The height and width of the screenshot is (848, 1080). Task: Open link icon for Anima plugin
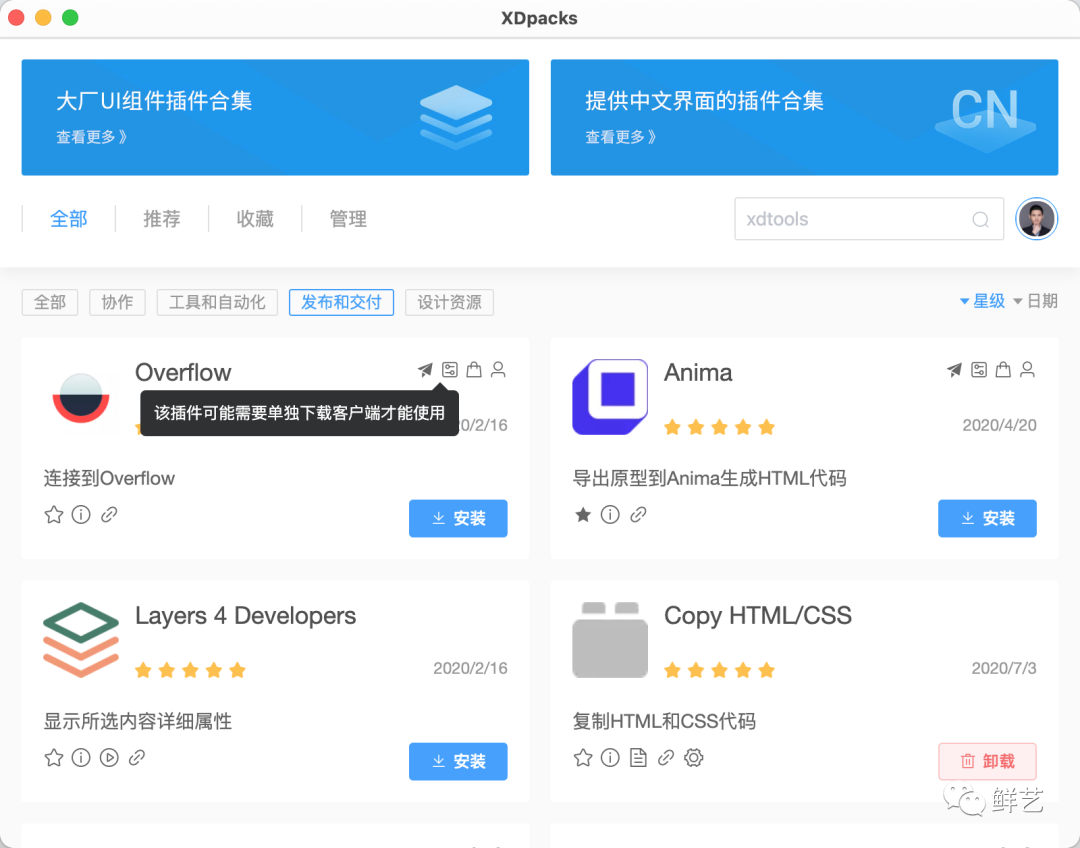[638, 515]
